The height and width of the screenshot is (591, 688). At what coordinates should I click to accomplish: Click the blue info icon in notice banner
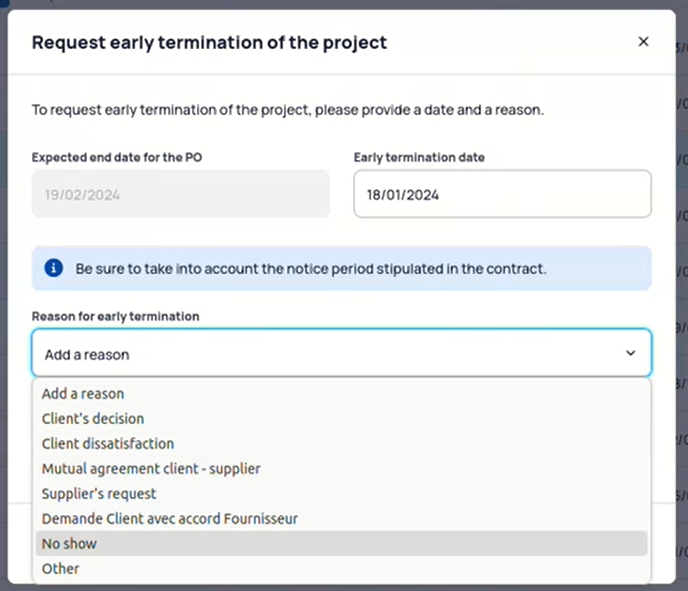click(x=54, y=268)
